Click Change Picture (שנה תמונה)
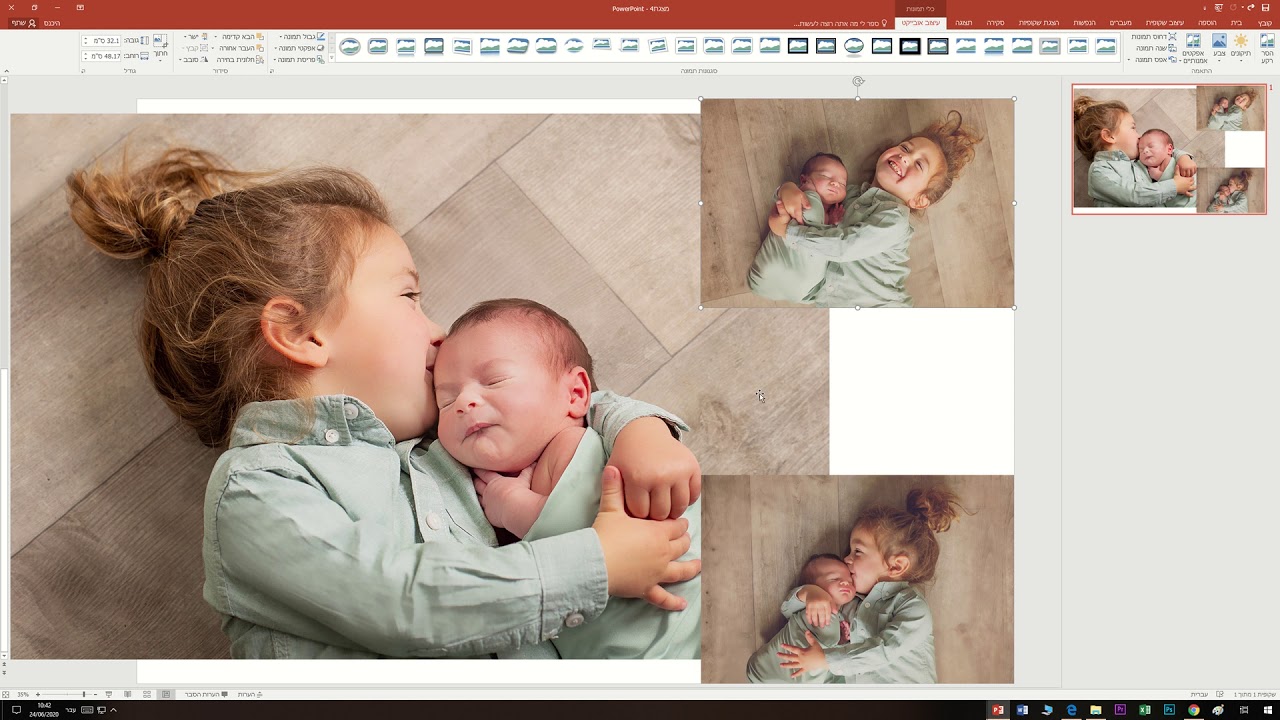The width and height of the screenshot is (1280, 720). [x=1156, y=48]
